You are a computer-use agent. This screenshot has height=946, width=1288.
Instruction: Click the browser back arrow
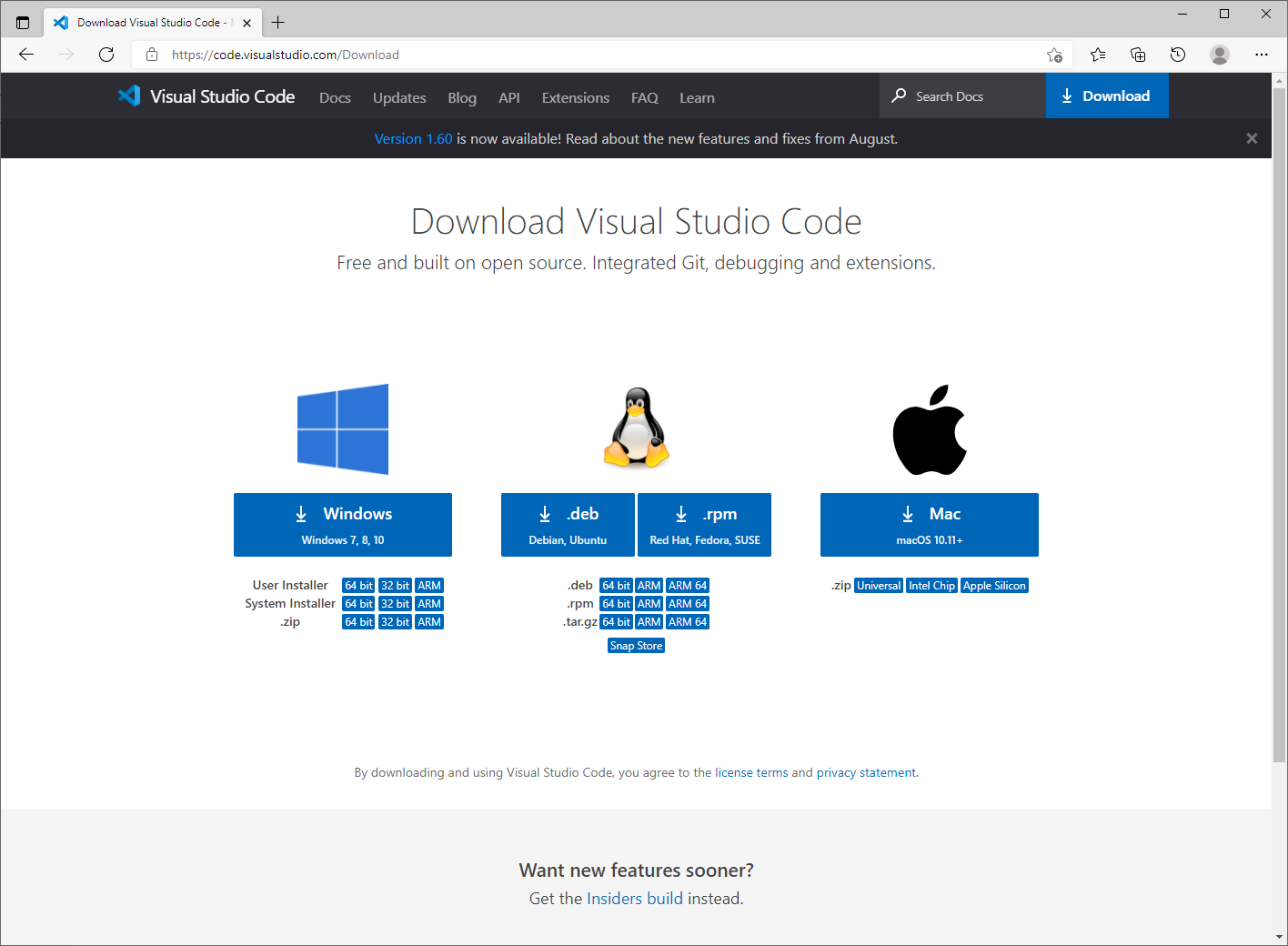click(26, 55)
